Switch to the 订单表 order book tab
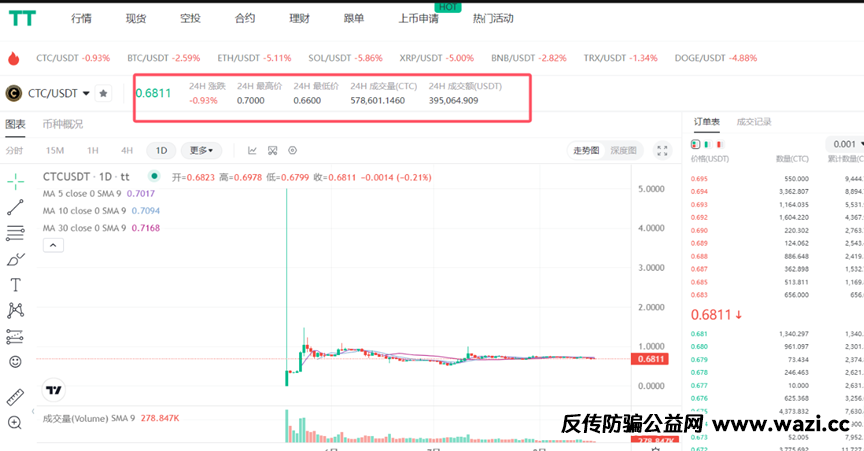Viewport: 864px width, 451px height. (706, 122)
